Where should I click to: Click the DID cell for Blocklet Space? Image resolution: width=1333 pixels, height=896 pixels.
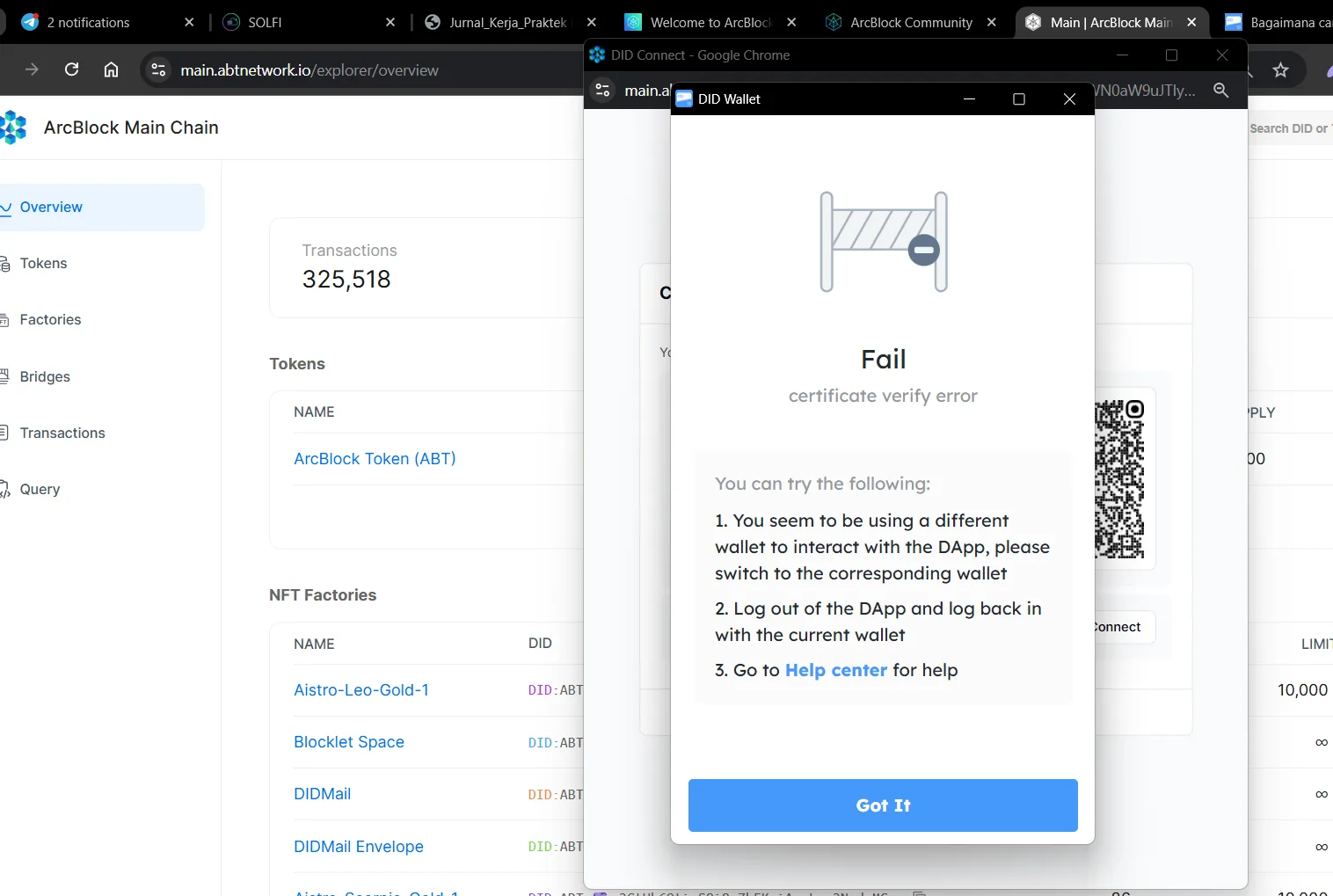coord(556,743)
